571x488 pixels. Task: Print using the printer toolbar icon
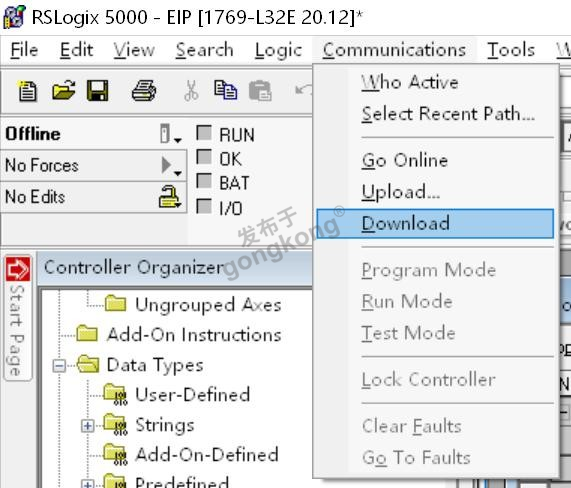[144, 91]
